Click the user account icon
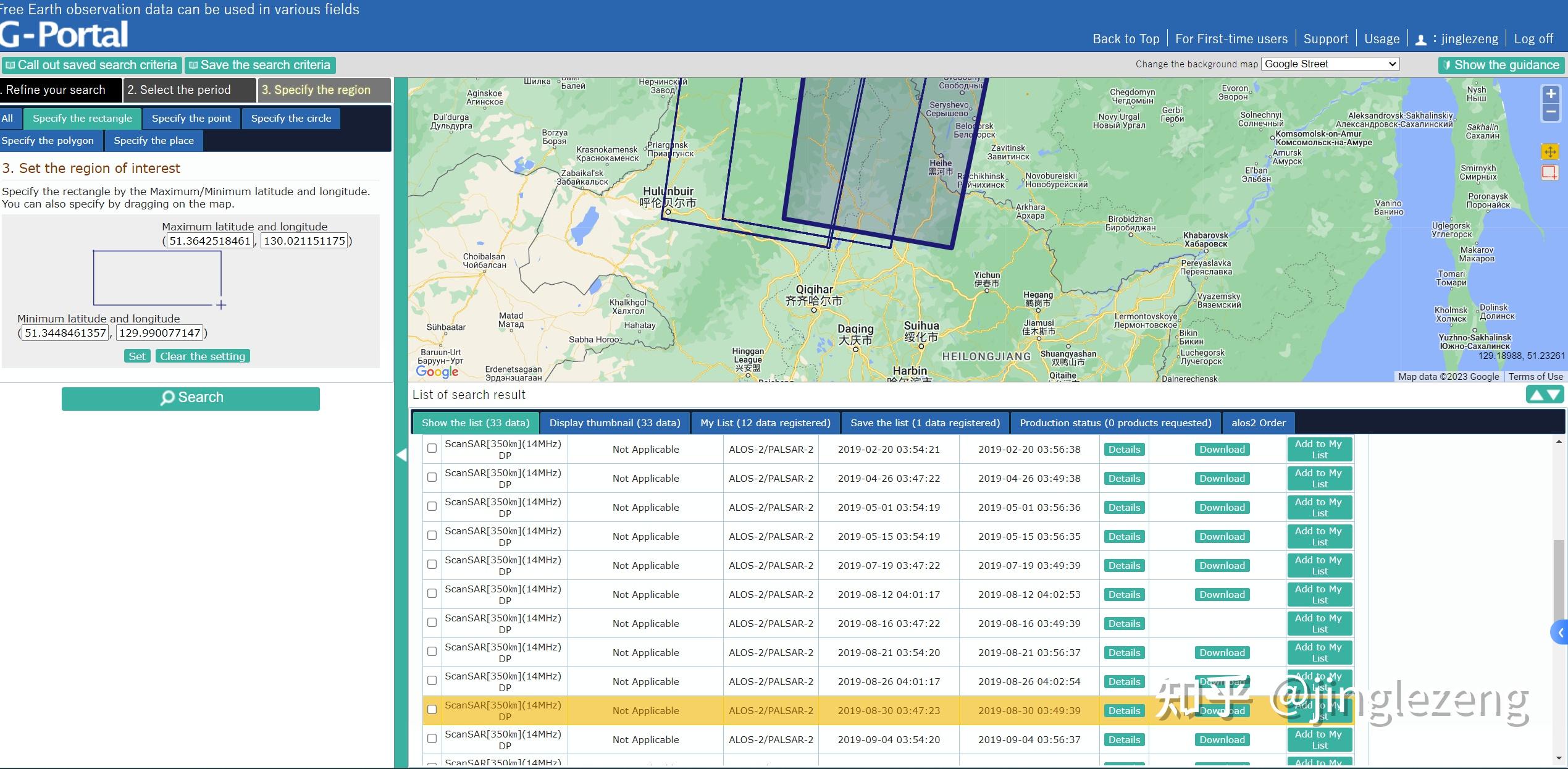The height and width of the screenshot is (769, 1568). pyautogui.click(x=1420, y=40)
